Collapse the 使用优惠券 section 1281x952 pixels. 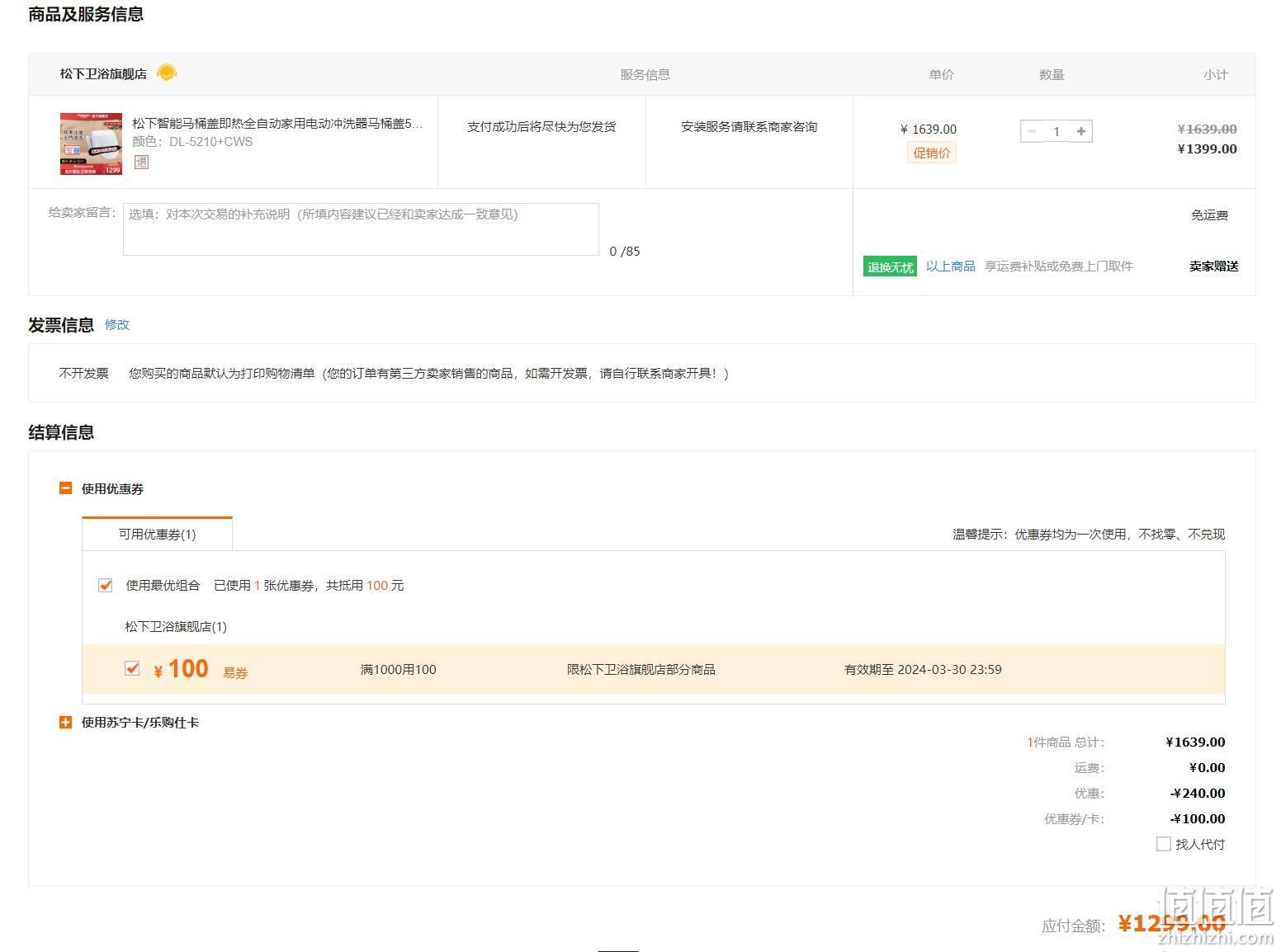66,488
